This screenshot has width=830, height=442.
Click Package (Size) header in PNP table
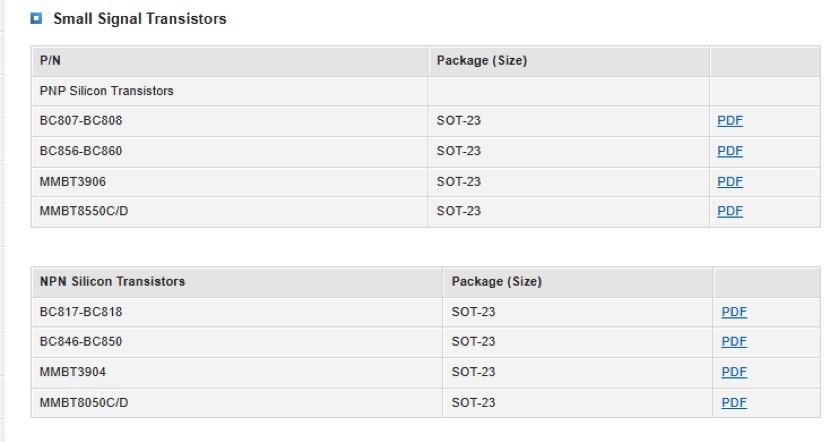[x=482, y=61]
